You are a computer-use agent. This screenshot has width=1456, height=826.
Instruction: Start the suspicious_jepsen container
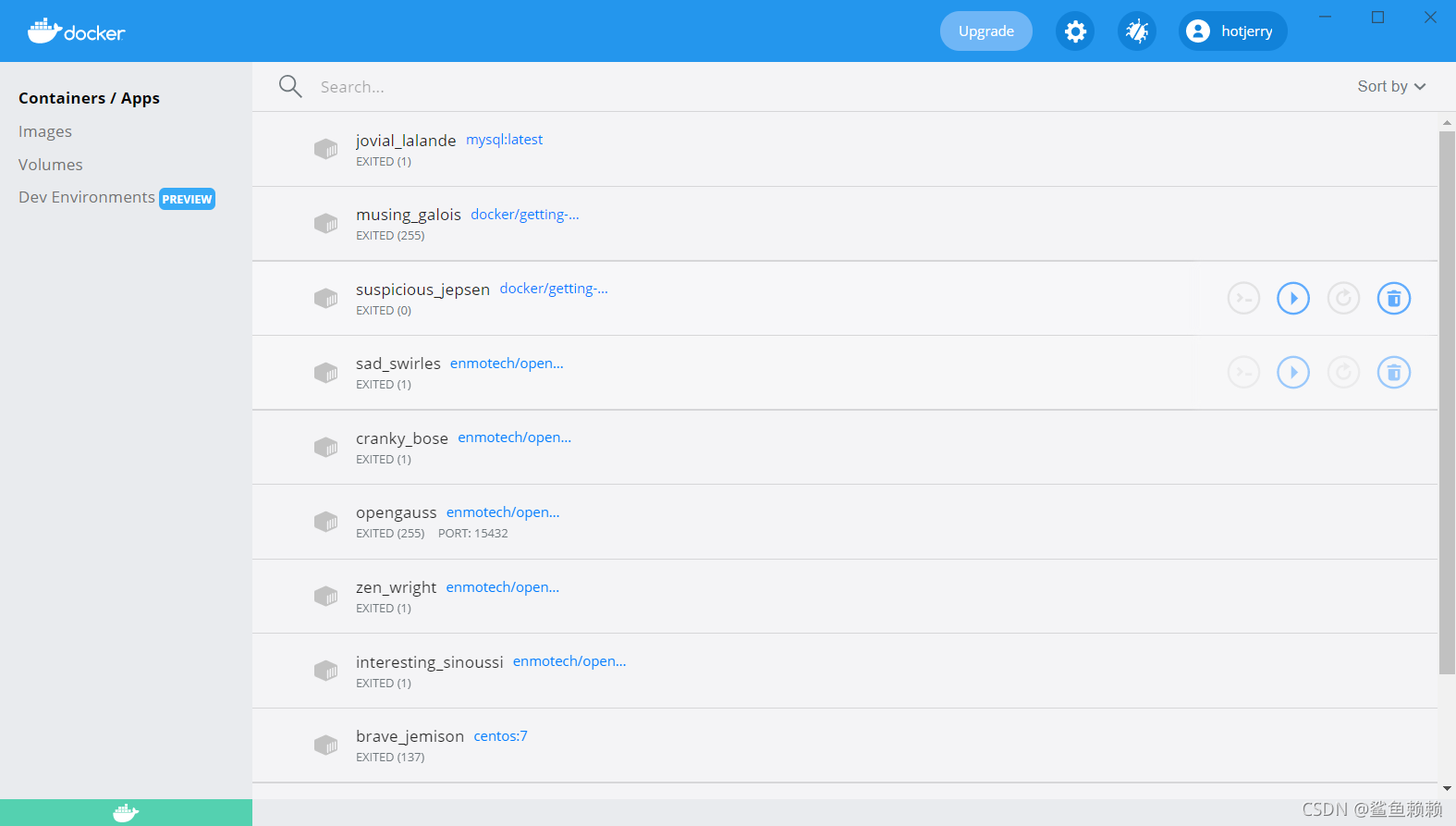[x=1293, y=298]
